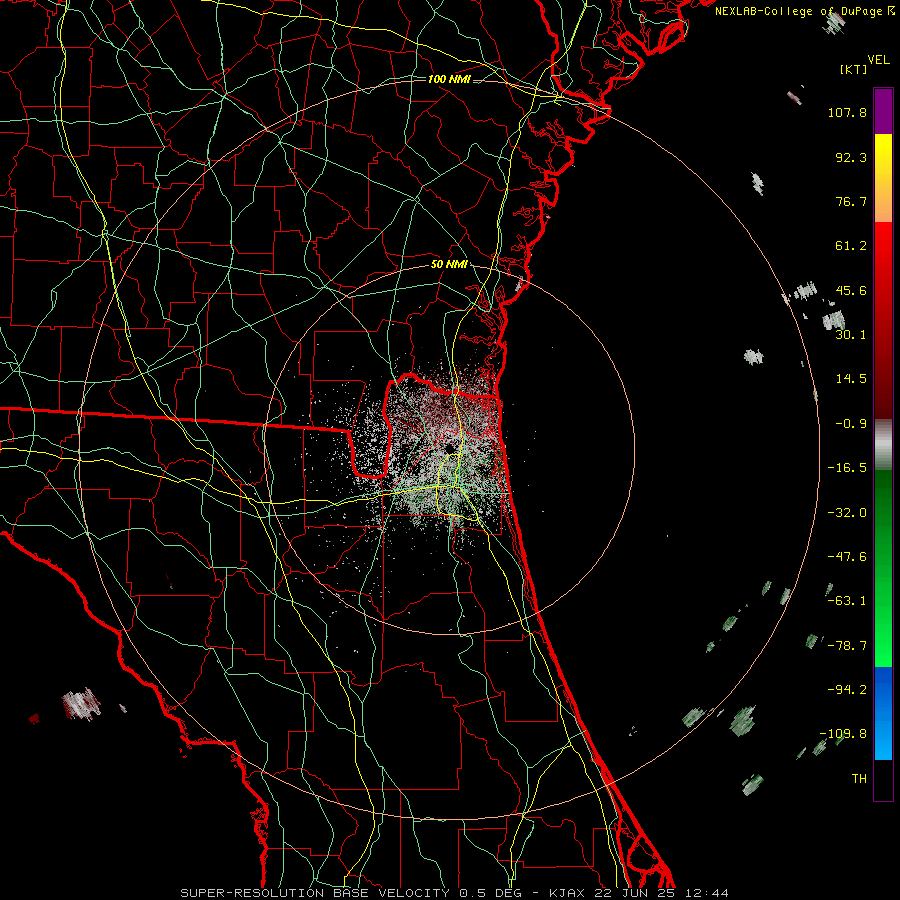The image size is (900, 900).
Task: Click the TH legend label
Action: click(859, 779)
